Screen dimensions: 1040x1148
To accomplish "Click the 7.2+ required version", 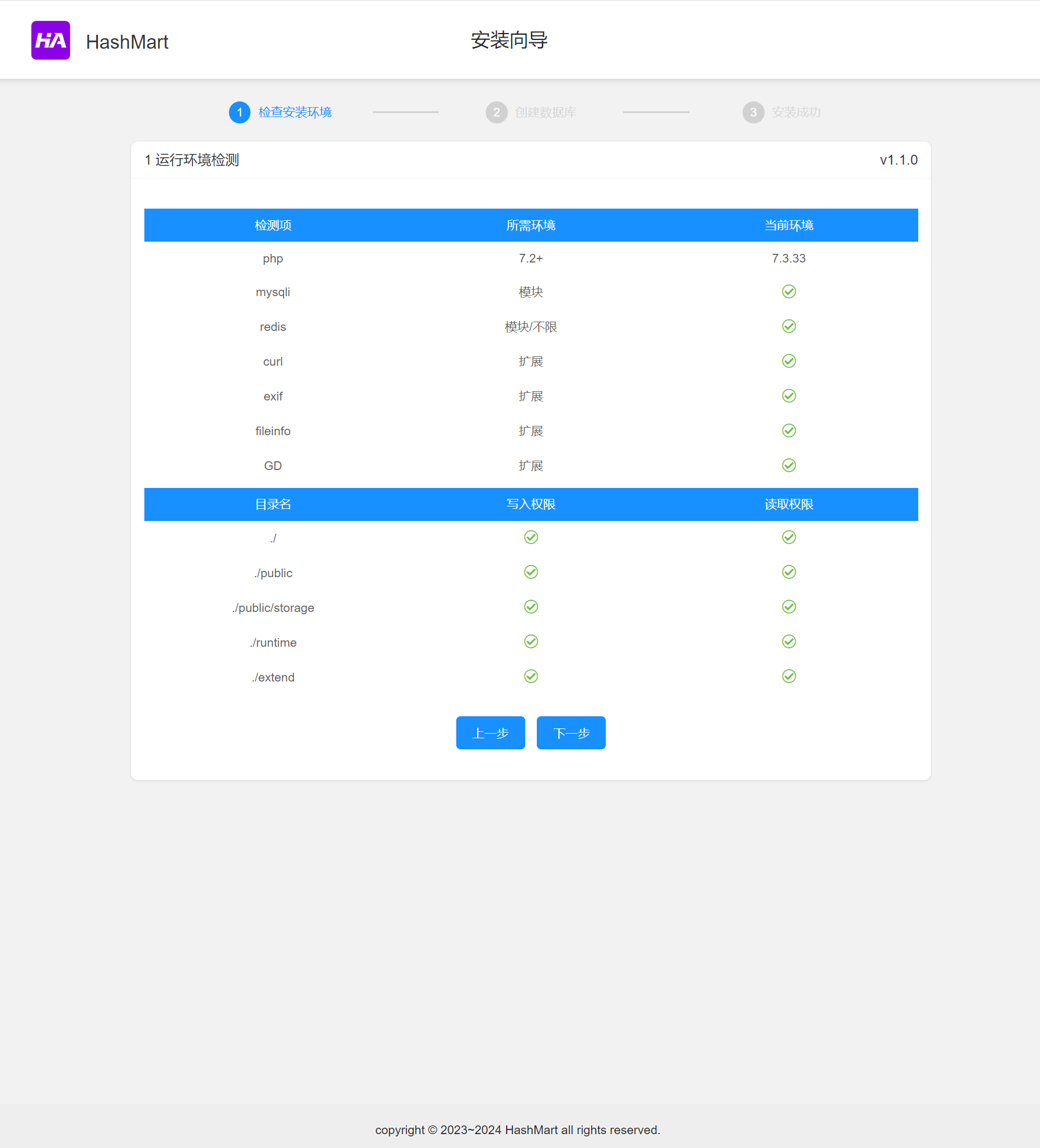I will coord(531,258).
